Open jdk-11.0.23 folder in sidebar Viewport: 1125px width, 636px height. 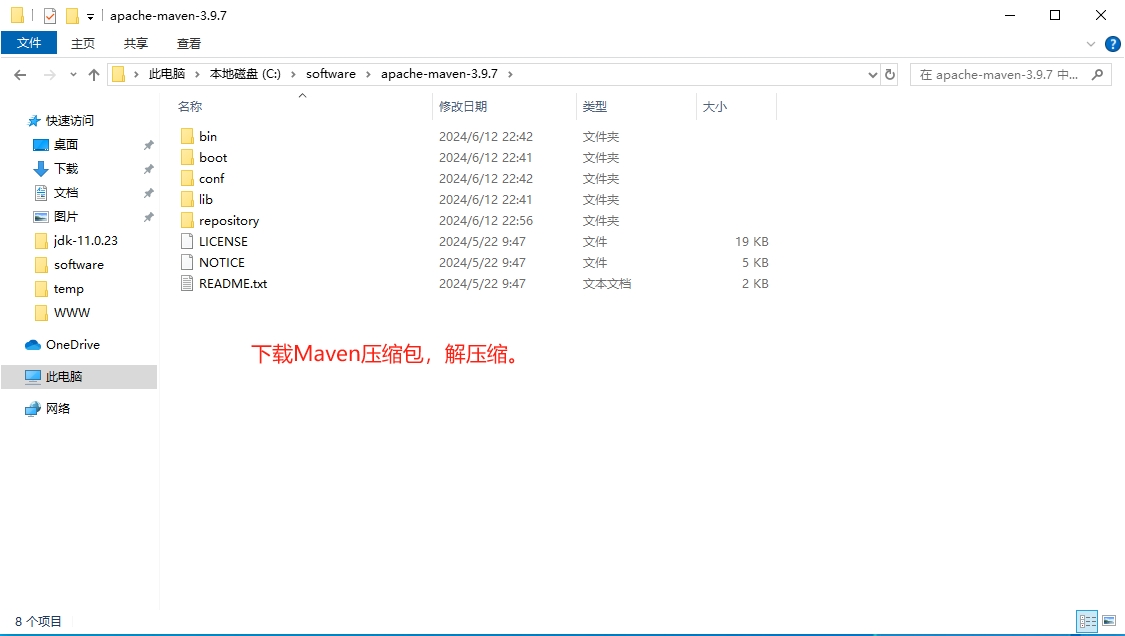[x=85, y=240]
